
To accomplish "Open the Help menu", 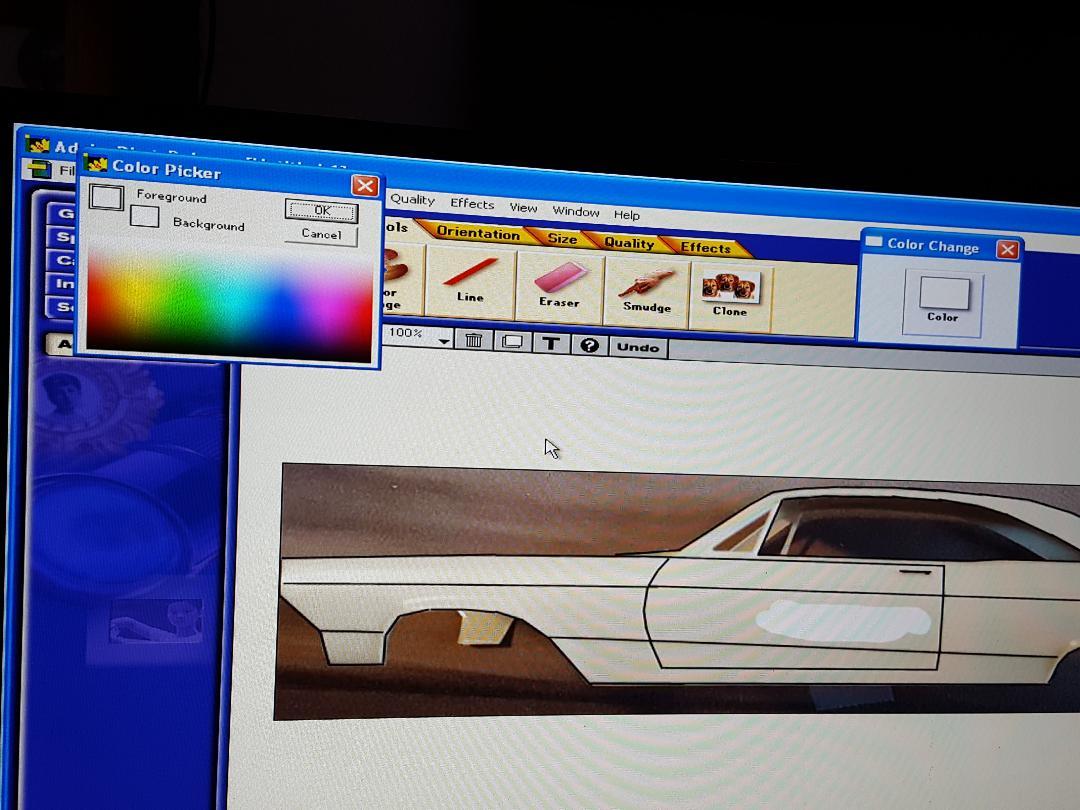I will tap(627, 215).
